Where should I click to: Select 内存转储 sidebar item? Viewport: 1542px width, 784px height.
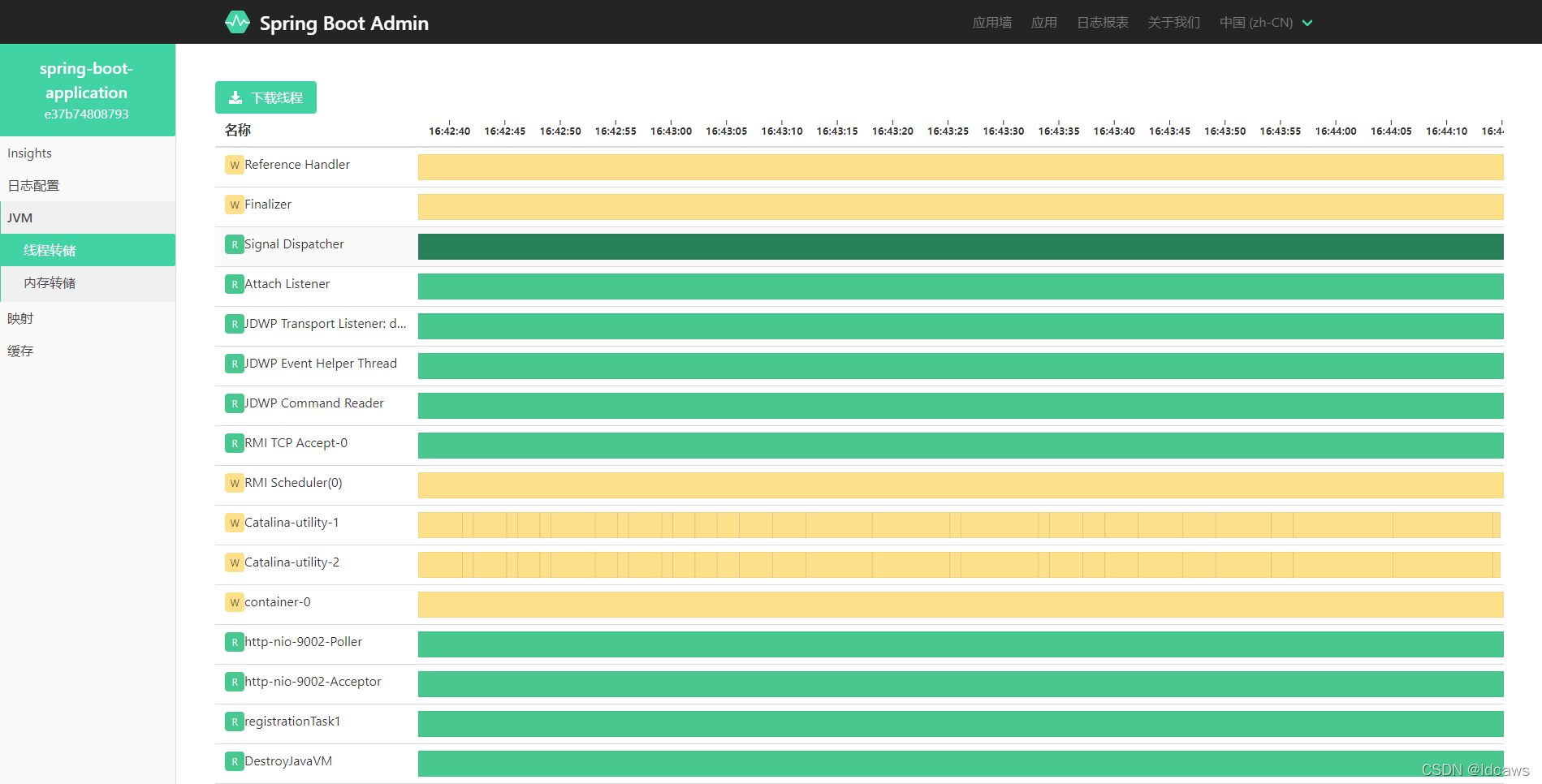tap(88, 282)
